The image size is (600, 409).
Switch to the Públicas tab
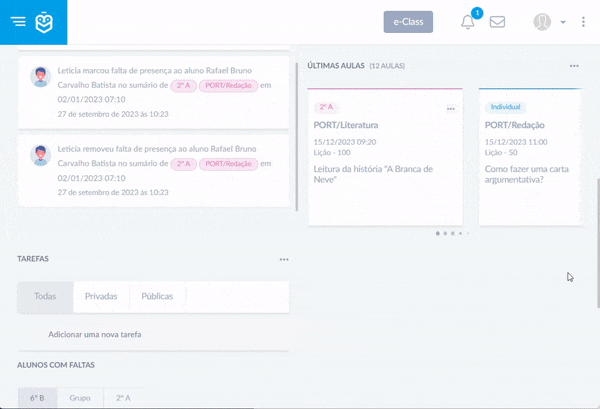click(x=157, y=297)
